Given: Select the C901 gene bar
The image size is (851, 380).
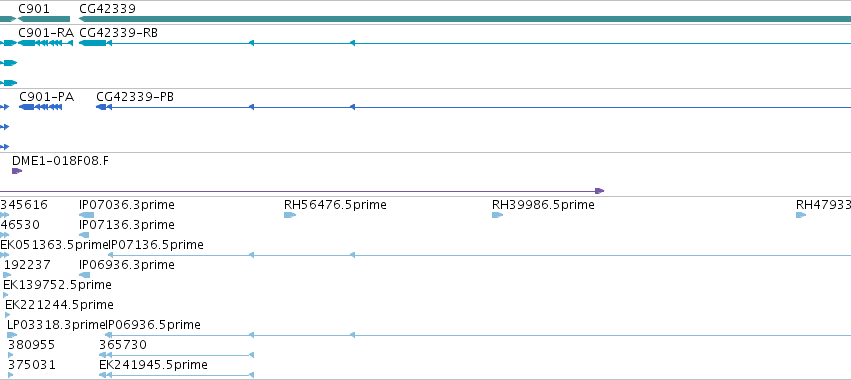Looking at the screenshot, I should pos(44,19).
